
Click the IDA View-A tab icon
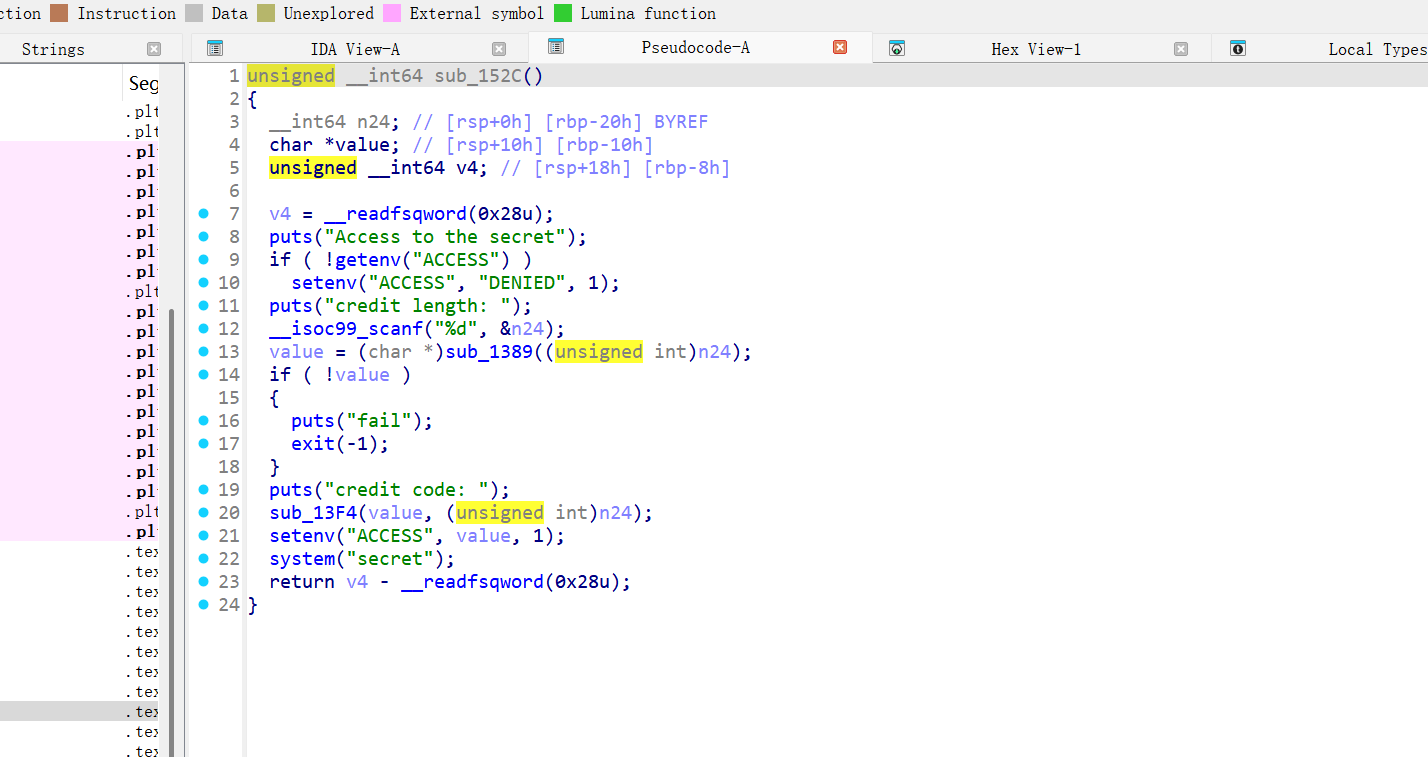coord(214,48)
